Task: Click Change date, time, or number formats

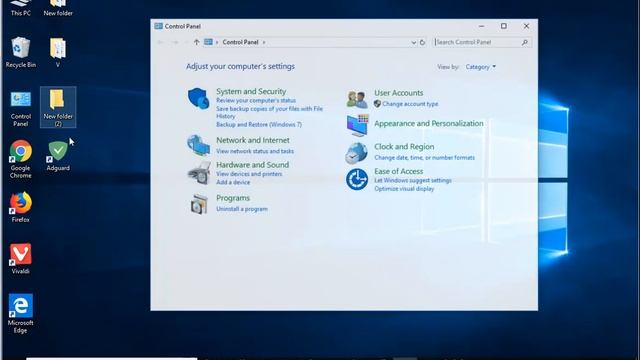Action: coord(424,158)
